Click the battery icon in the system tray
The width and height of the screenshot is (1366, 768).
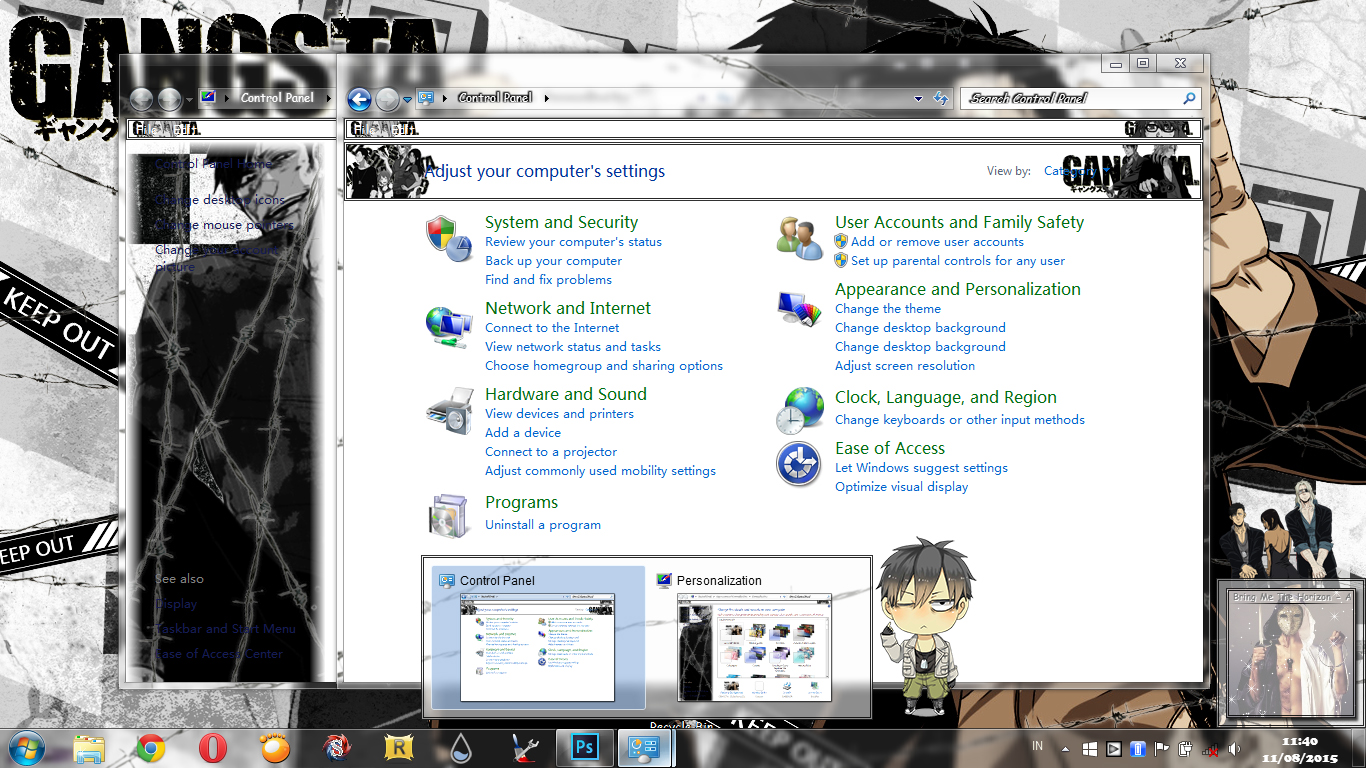[1137, 749]
